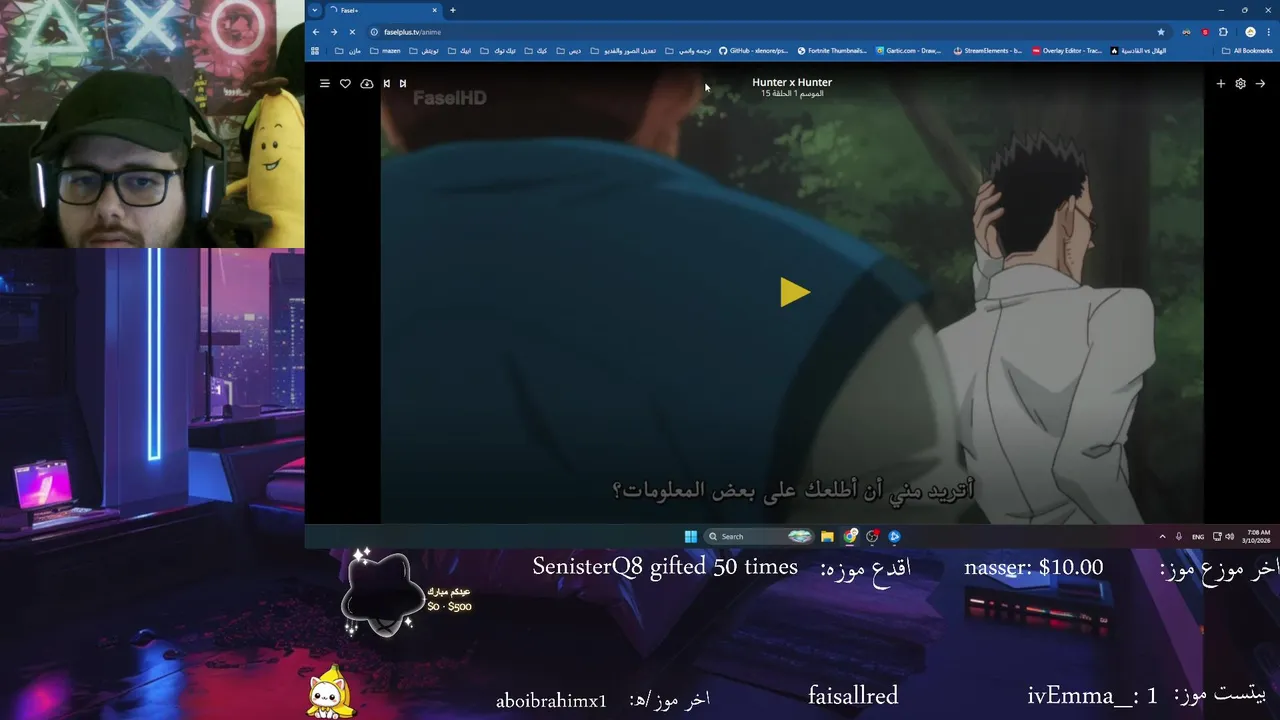Screen dimensions: 1280x720
Task: Navigate back in browser
Action: tap(316, 32)
